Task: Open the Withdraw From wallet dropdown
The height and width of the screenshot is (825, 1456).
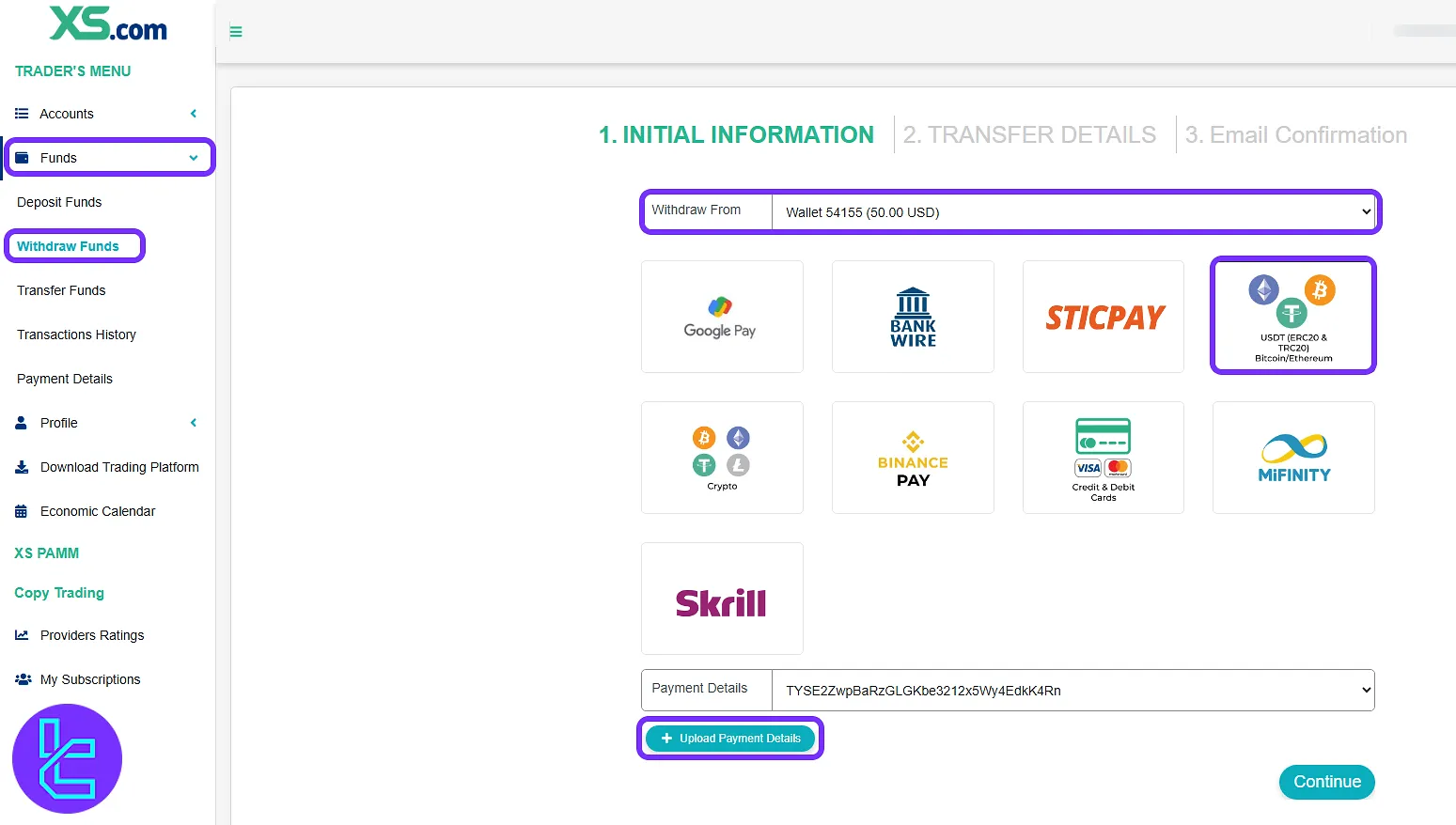Action: tap(1073, 212)
